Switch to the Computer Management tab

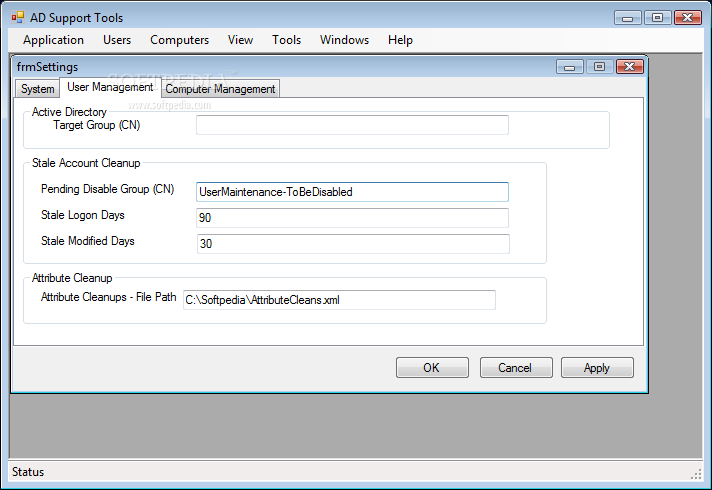220,89
